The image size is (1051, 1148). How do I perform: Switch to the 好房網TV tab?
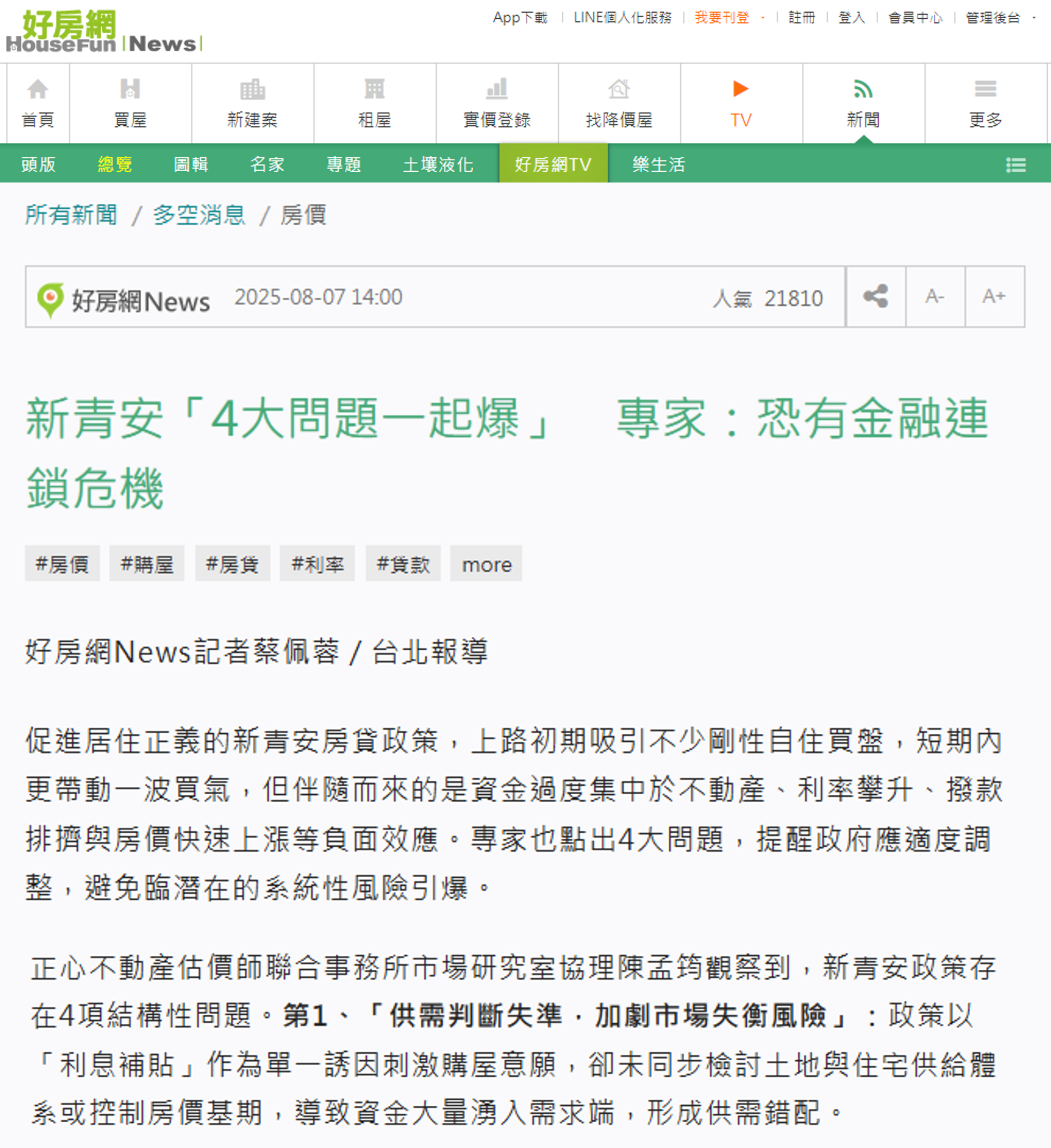tap(553, 164)
